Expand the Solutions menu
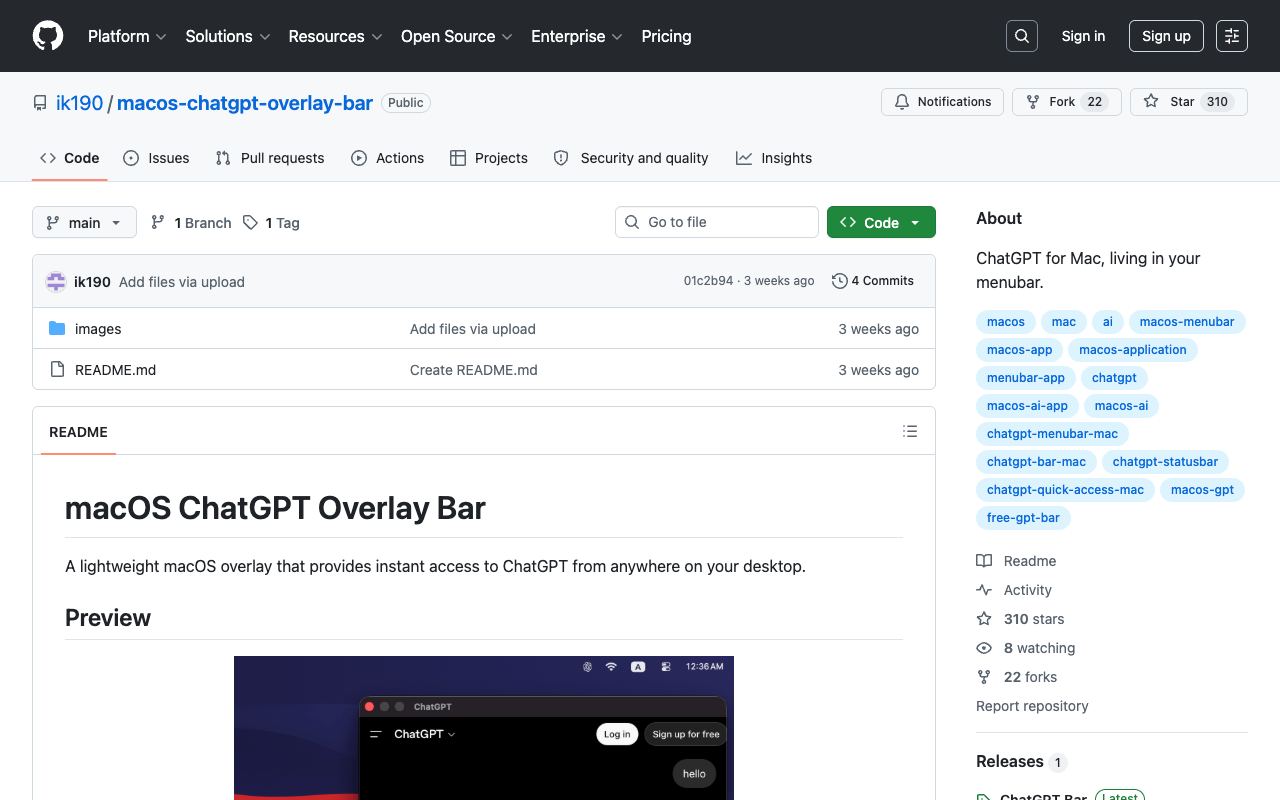 coord(228,36)
